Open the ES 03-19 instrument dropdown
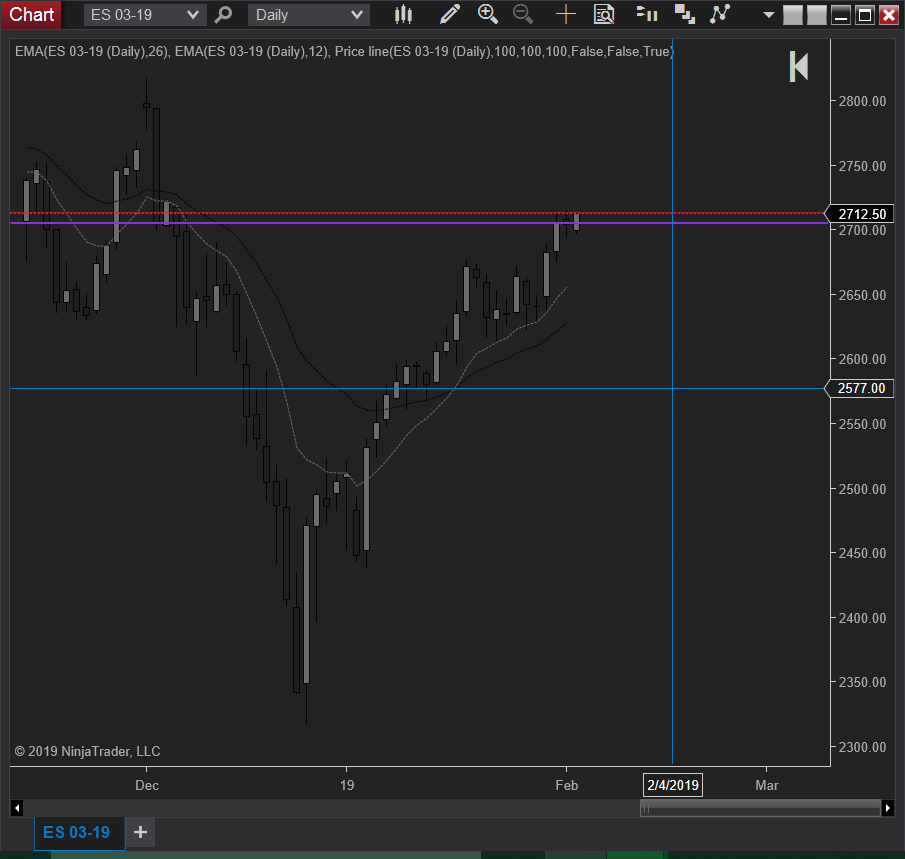This screenshot has width=905, height=859. point(145,15)
